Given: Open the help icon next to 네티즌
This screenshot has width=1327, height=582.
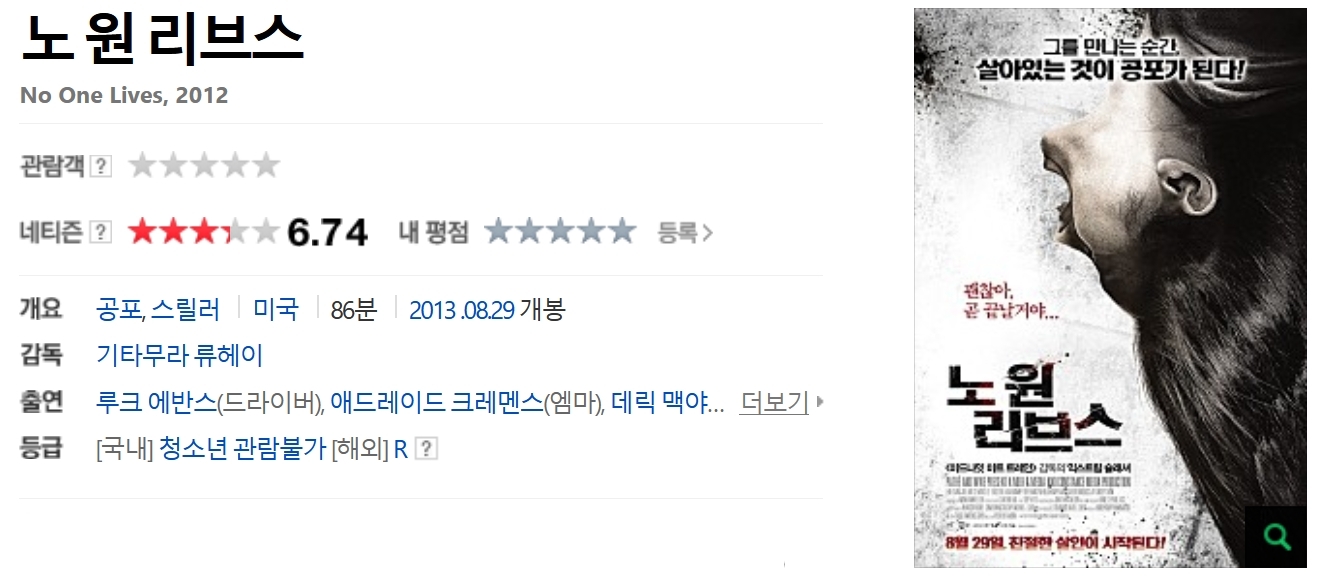Looking at the screenshot, I should click(100, 232).
